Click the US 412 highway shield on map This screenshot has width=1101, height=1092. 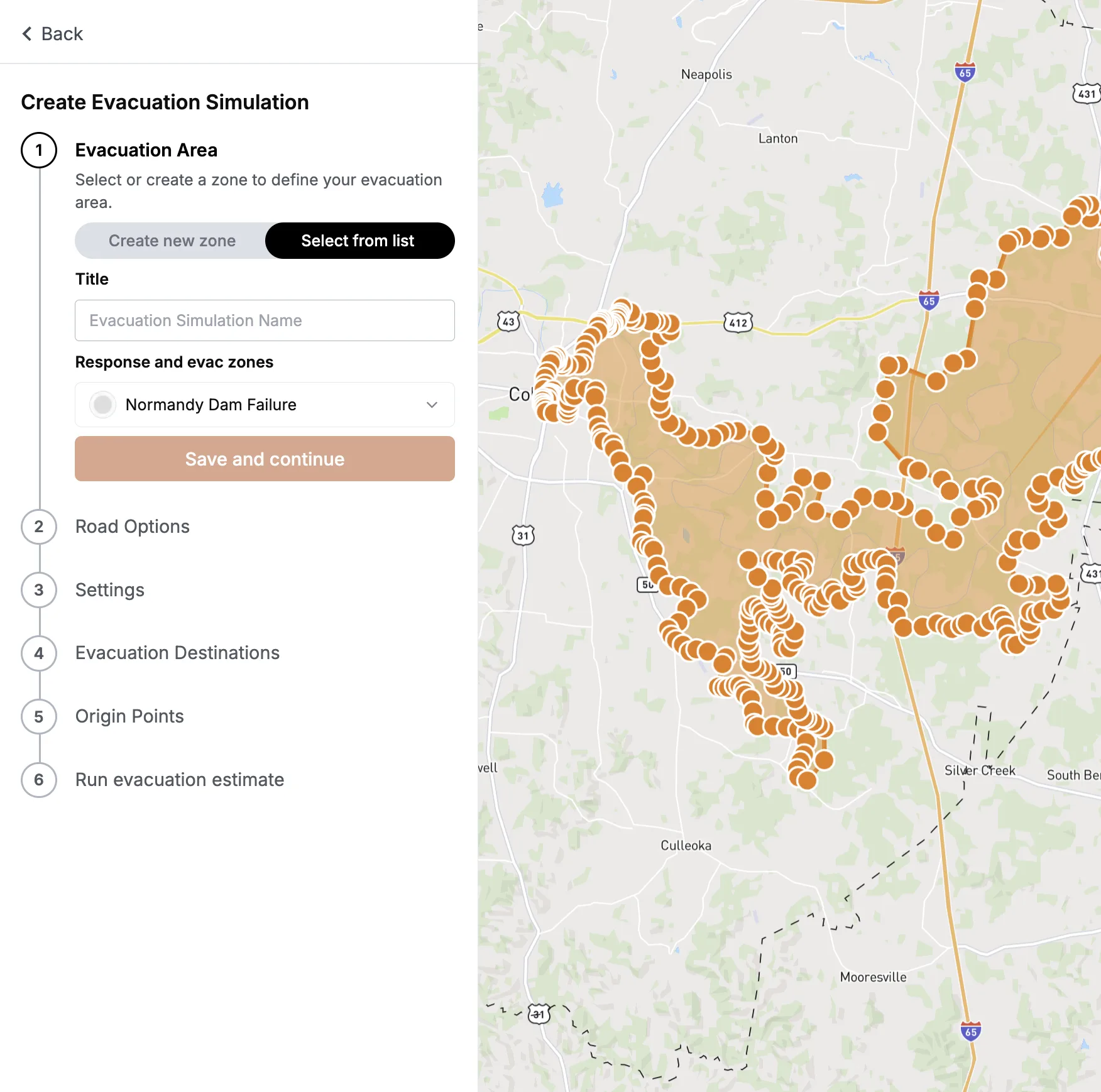coord(738,323)
